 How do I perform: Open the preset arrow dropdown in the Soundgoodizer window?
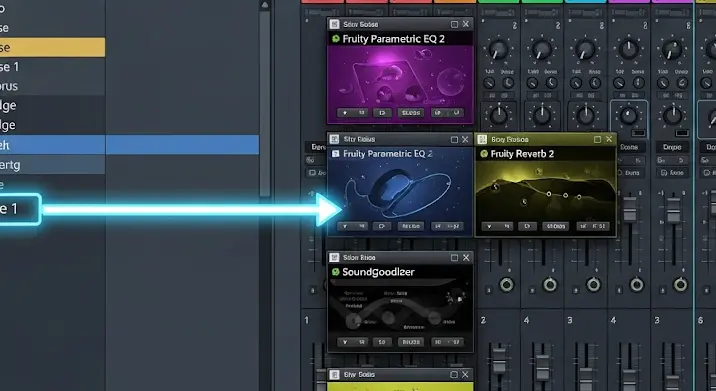[x=353, y=342]
